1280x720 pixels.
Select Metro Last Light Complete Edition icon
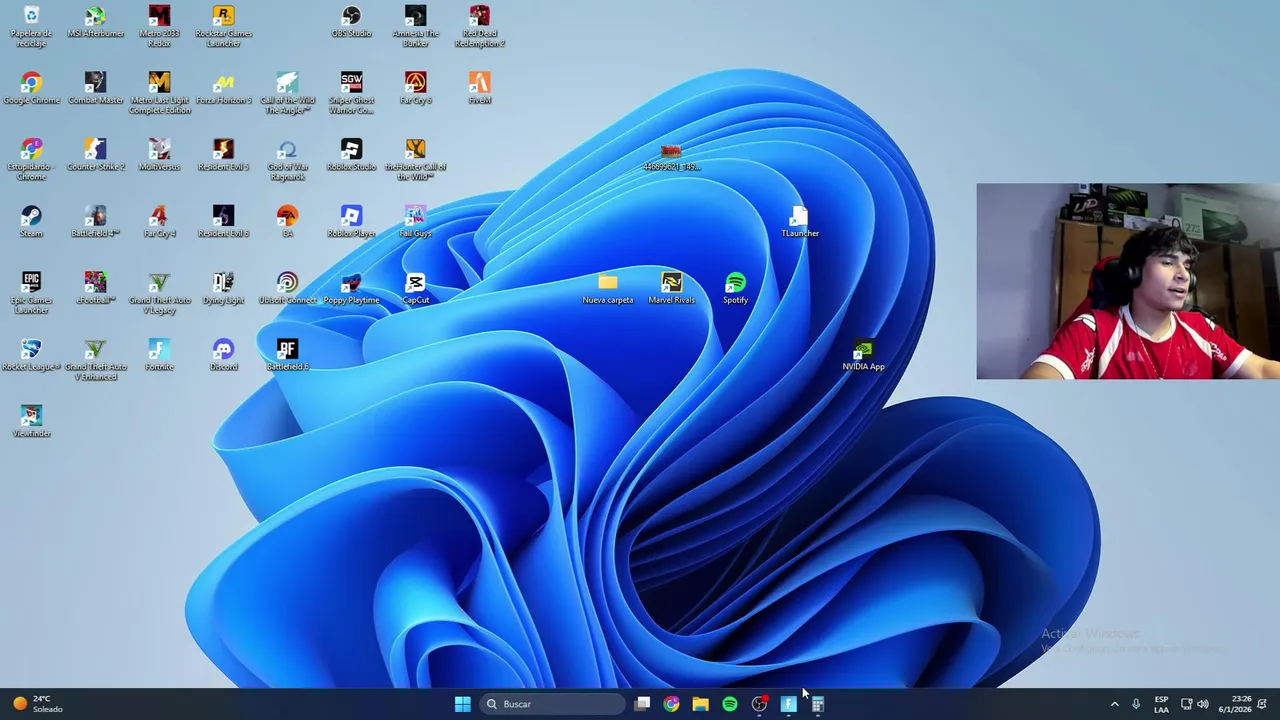coord(159,93)
